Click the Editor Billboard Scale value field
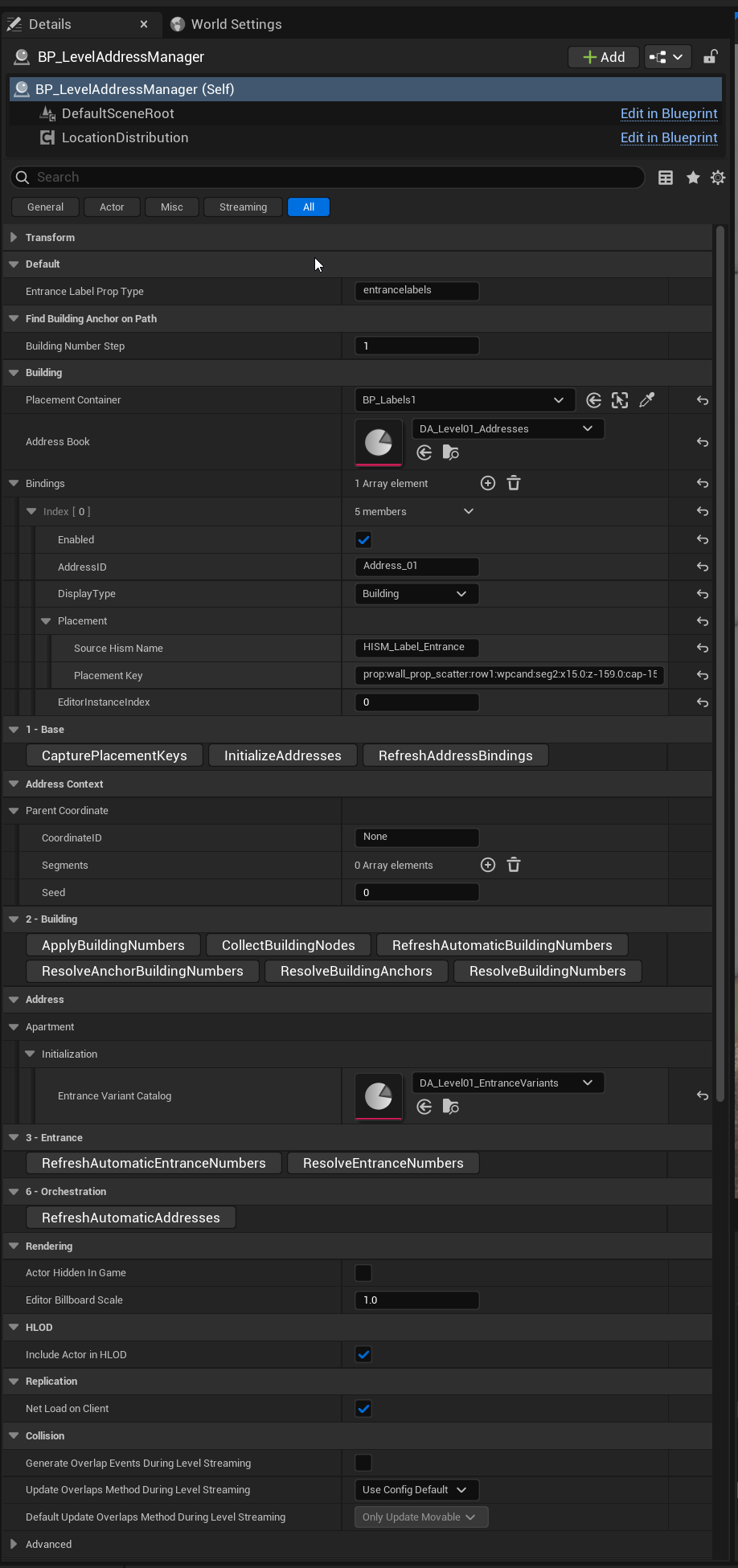Image resolution: width=738 pixels, height=1568 pixels. point(416,1300)
